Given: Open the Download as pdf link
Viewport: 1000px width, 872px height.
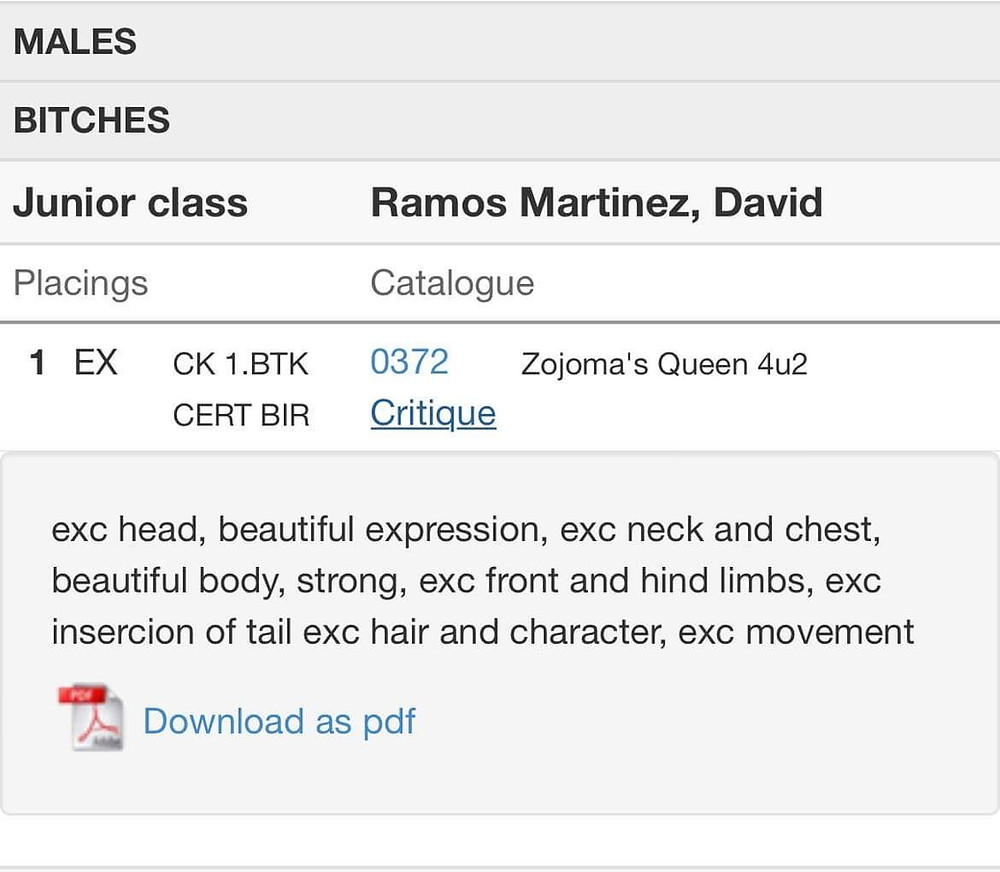Looking at the screenshot, I should click(x=279, y=721).
